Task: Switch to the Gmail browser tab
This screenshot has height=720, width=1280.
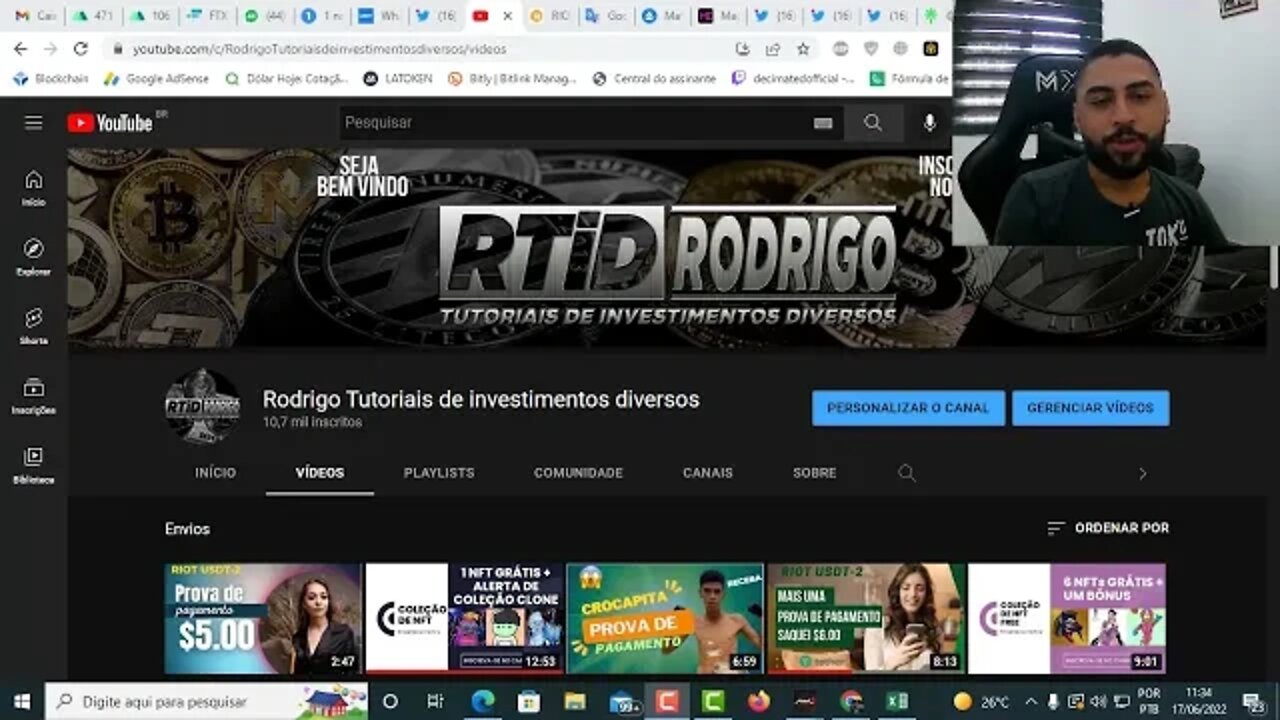Action: click(34, 16)
